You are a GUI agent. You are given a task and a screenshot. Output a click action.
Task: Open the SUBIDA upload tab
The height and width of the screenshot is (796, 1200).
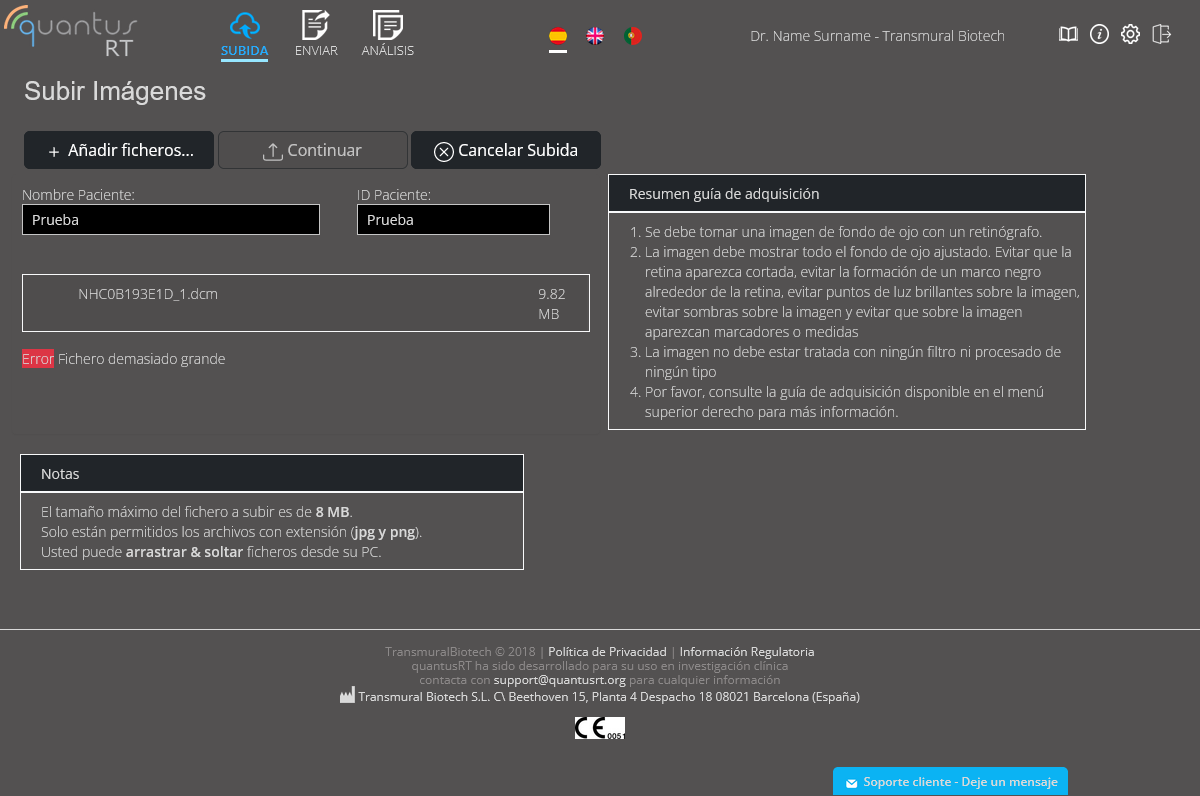click(244, 35)
